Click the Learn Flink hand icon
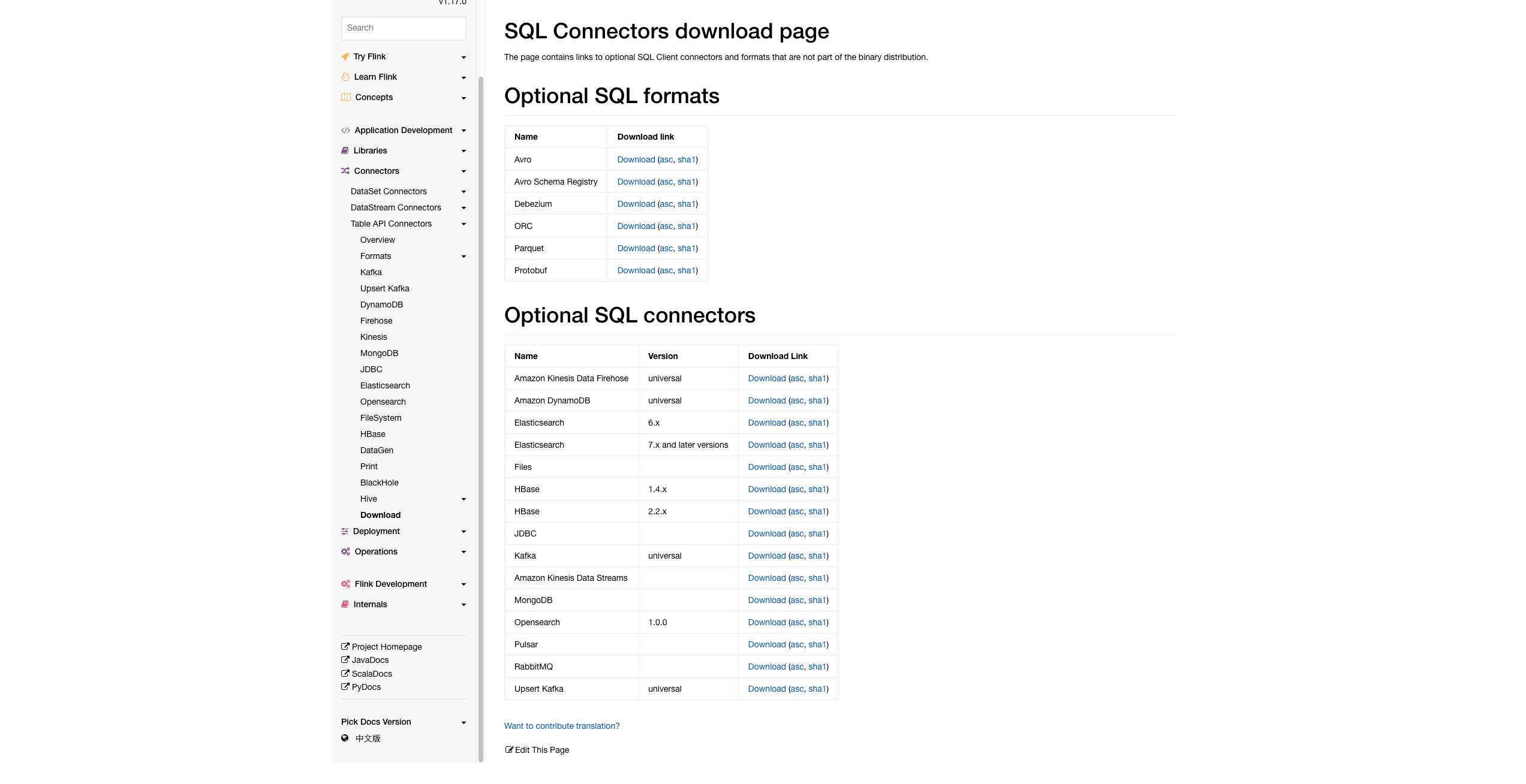1526x784 pixels. point(345,77)
